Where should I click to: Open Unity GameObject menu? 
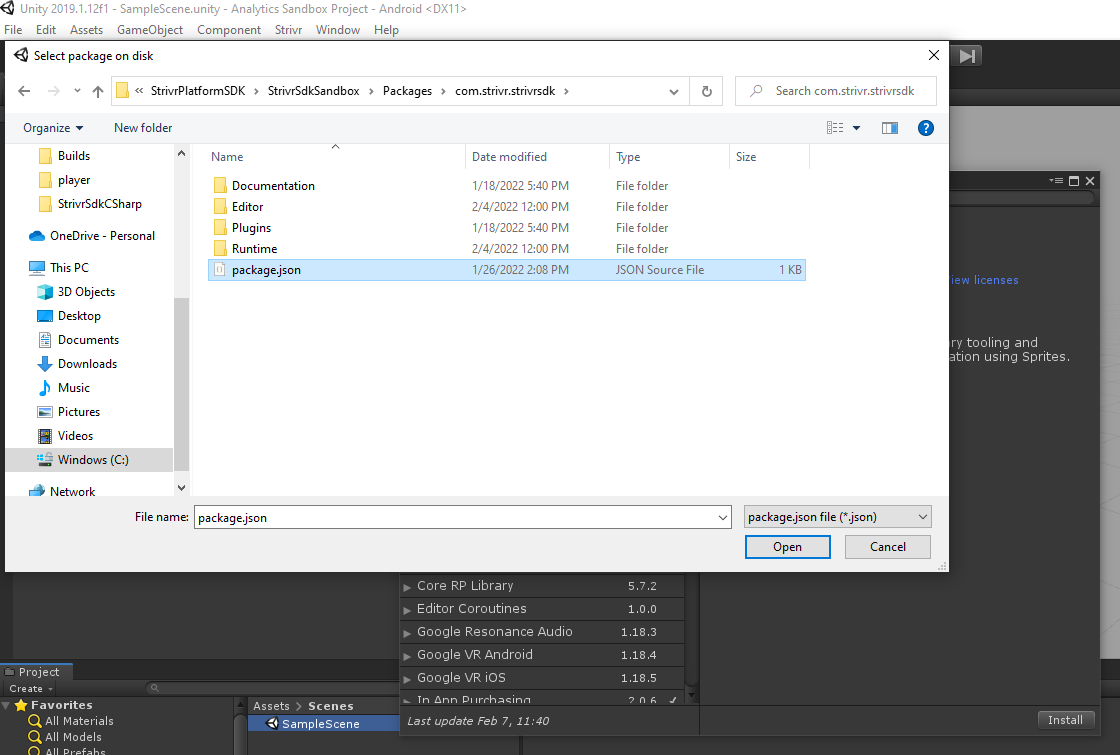pyautogui.click(x=150, y=30)
